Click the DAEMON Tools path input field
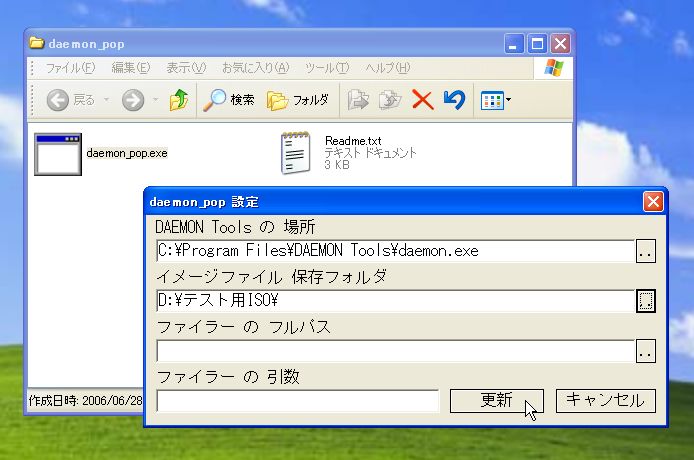Viewport: 694px width, 460px height. (395, 251)
